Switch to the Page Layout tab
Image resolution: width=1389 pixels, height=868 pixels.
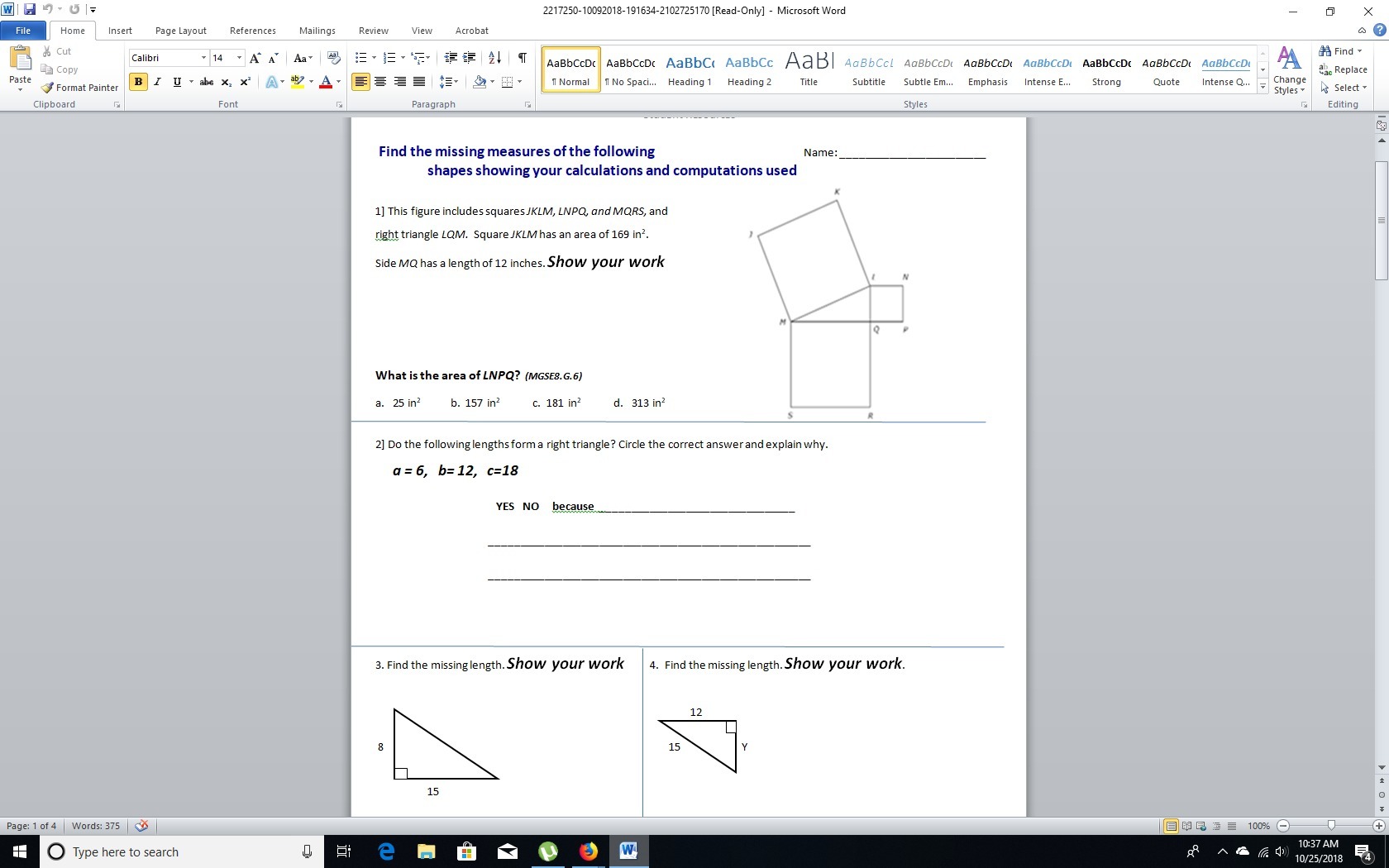click(180, 31)
